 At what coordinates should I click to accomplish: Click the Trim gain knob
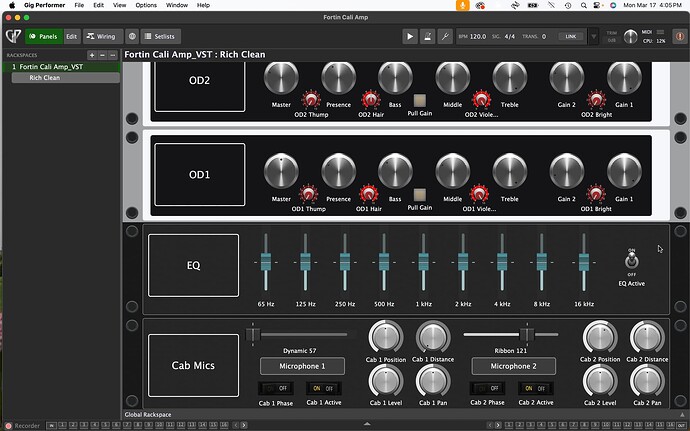(x=631, y=37)
